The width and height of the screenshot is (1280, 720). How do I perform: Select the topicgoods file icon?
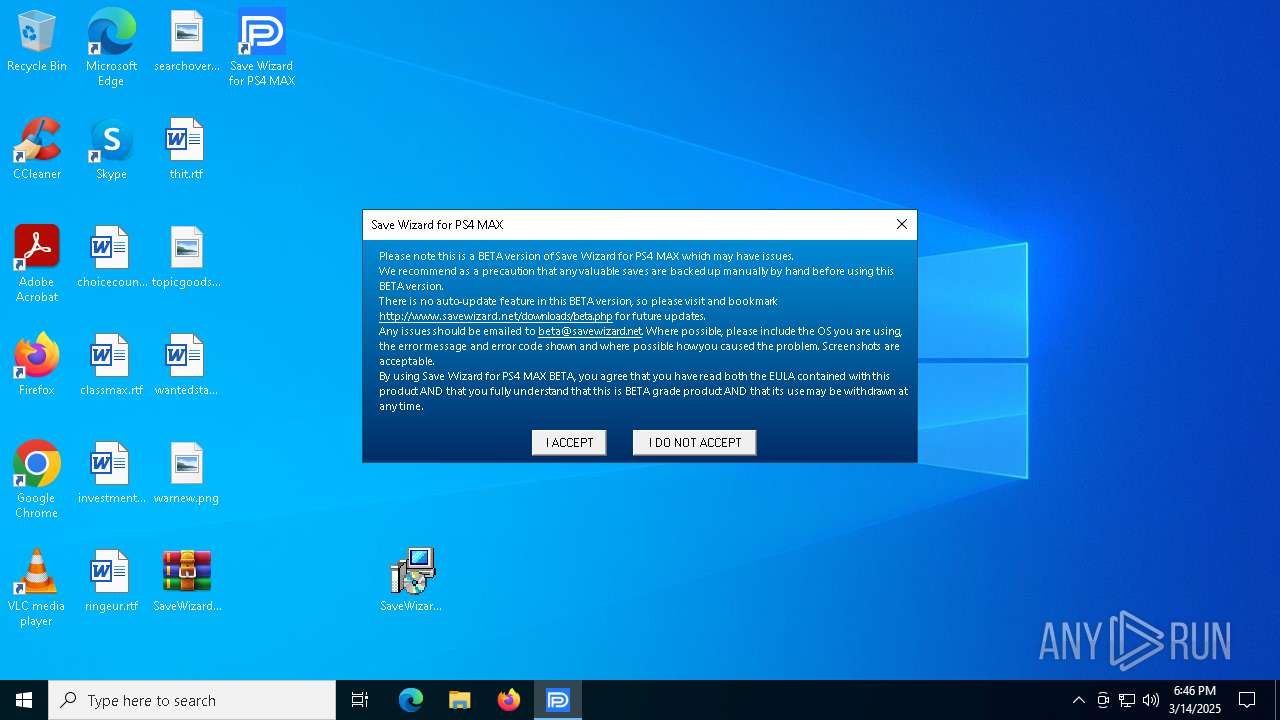point(186,258)
